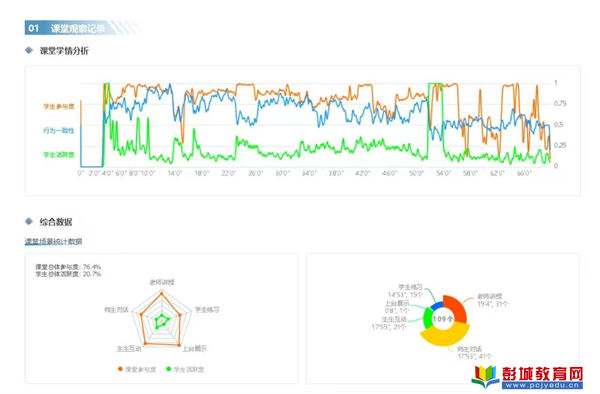Click the 109个 center of the donut chart
This screenshot has height=394, width=600.
pos(443,319)
